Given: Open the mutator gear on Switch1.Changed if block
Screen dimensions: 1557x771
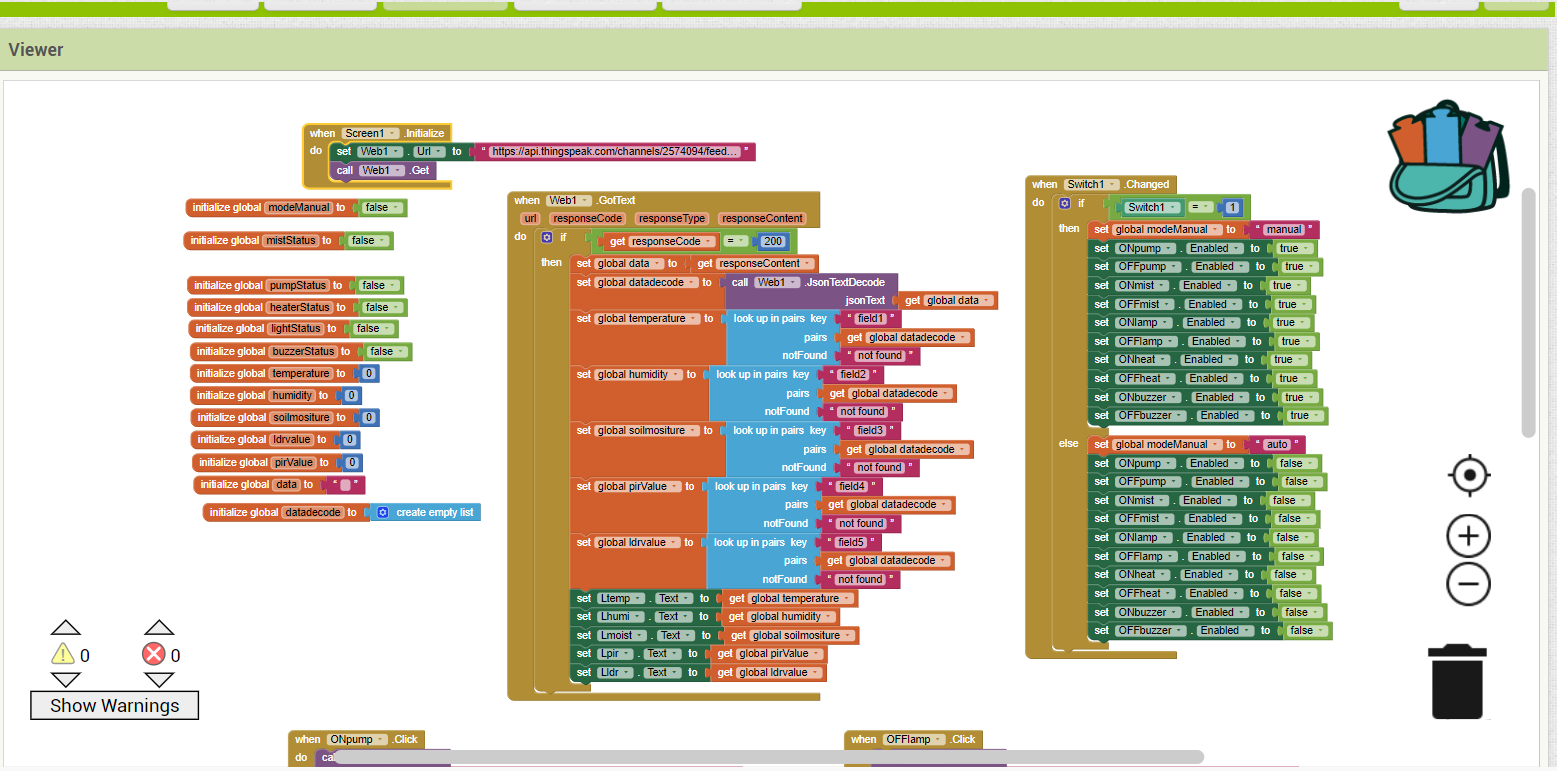Looking at the screenshot, I should [1063, 203].
